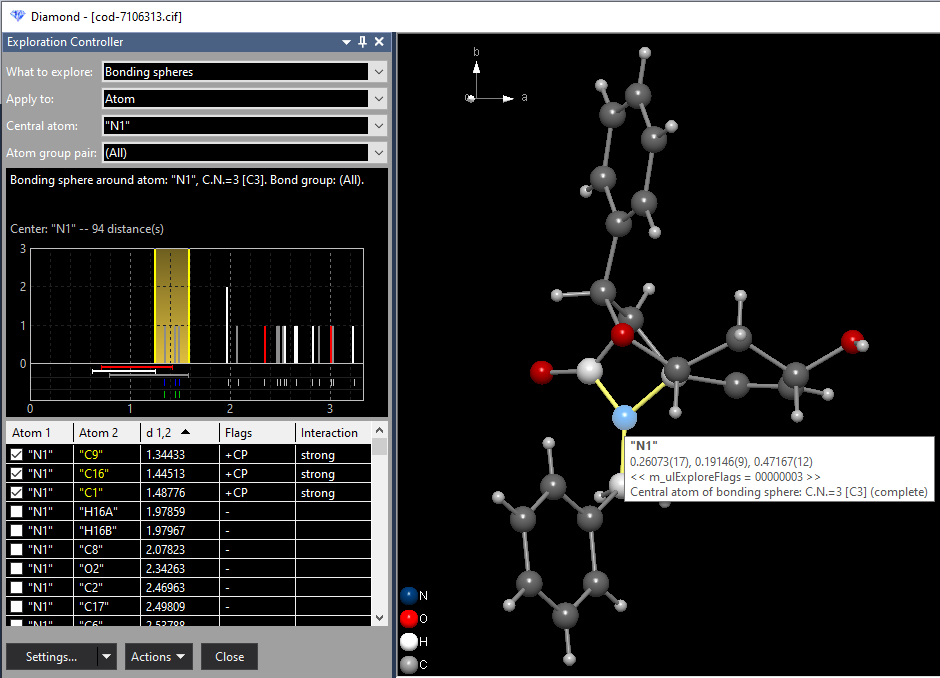
Task: Uncheck the N1 to C9 bond checkbox
Action: tap(14, 454)
